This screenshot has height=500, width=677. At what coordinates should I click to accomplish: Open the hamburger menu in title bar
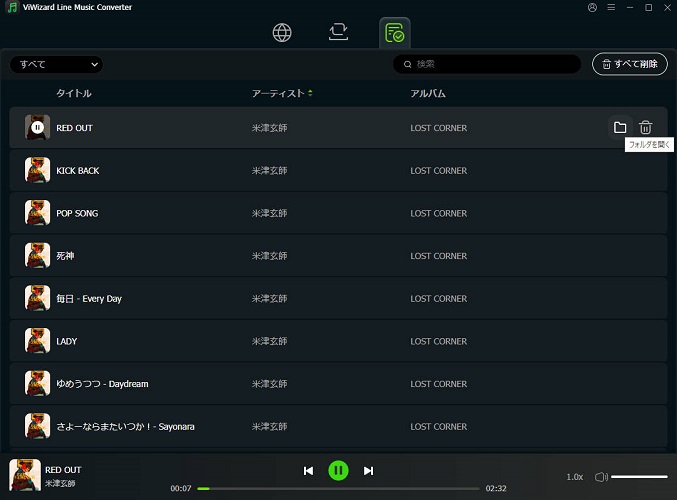611,7
